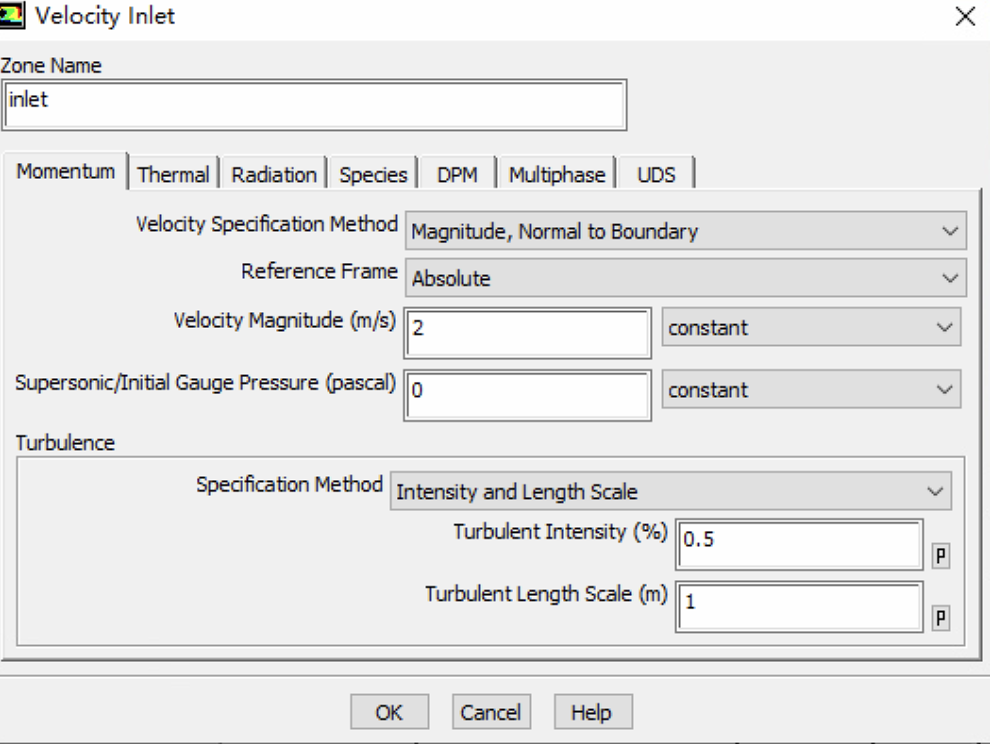Focus the Velocity Magnitude input field
The height and width of the screenshot is (744, 990).
(527, 333)
